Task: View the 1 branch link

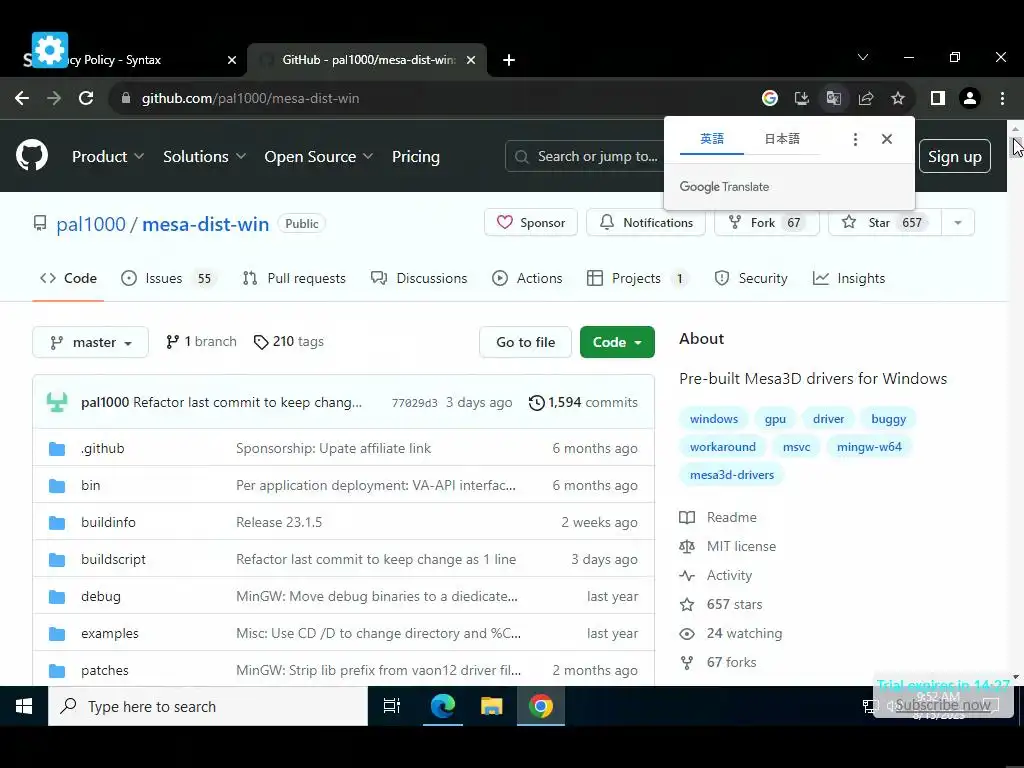Action: [x=201, y=342]
